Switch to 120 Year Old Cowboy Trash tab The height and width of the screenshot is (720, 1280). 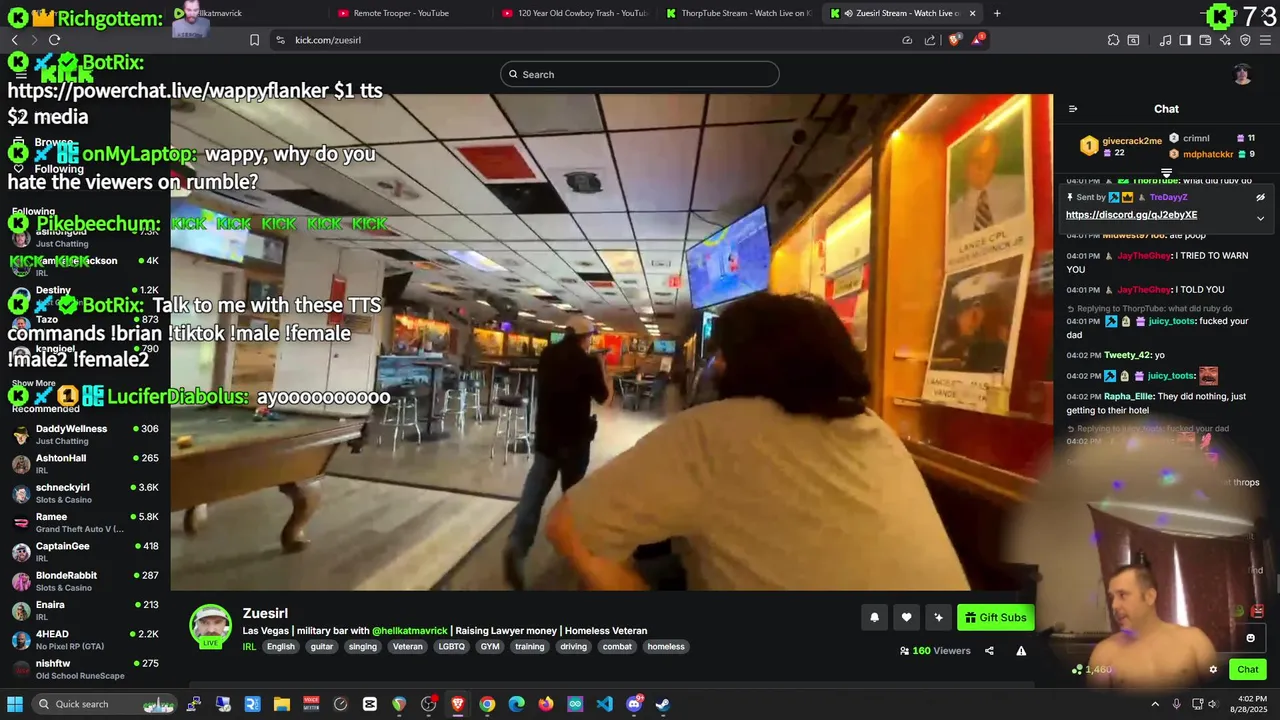(575, 13)
